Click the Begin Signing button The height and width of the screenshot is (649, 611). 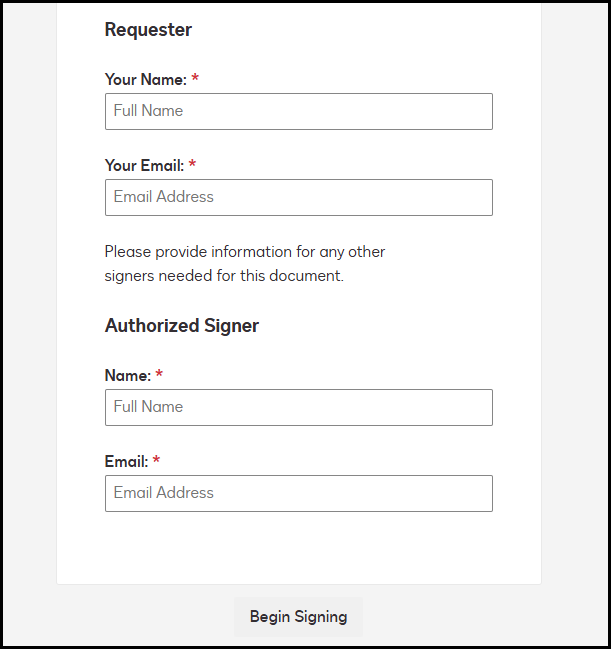point(298,617)
